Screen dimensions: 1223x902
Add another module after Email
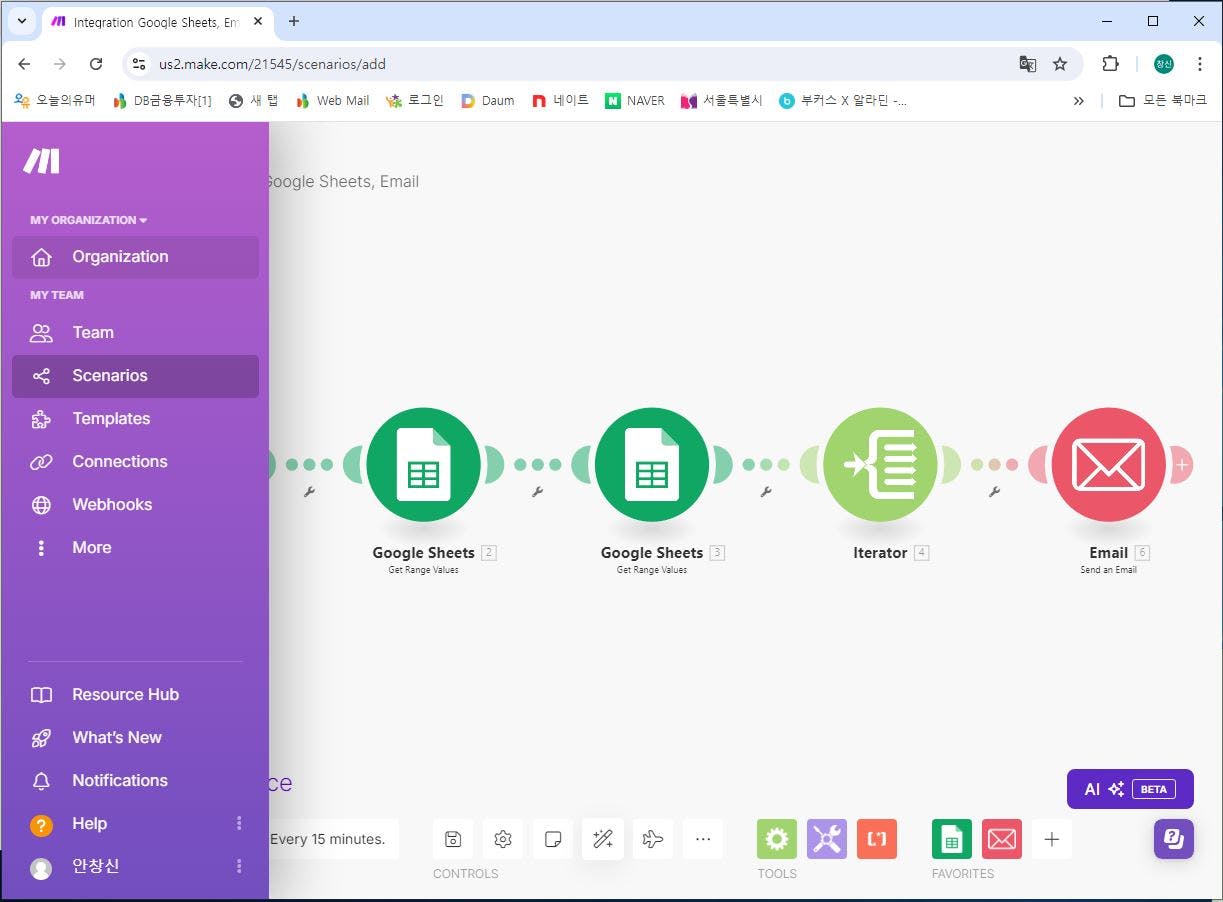(x=1182, y=465)
